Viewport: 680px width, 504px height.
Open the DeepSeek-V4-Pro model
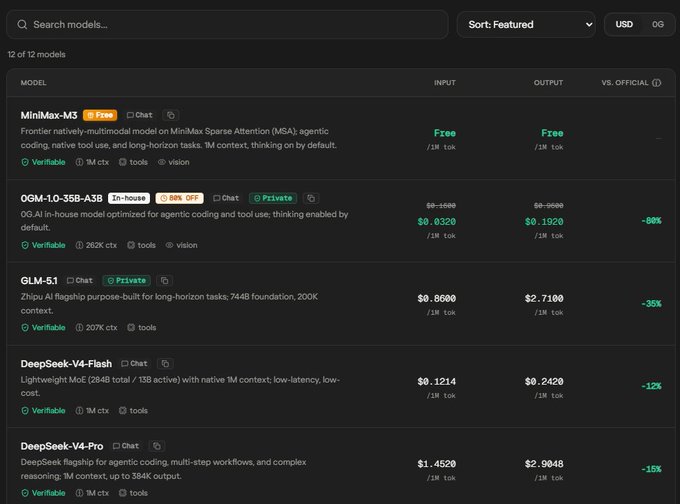(62, 446)
